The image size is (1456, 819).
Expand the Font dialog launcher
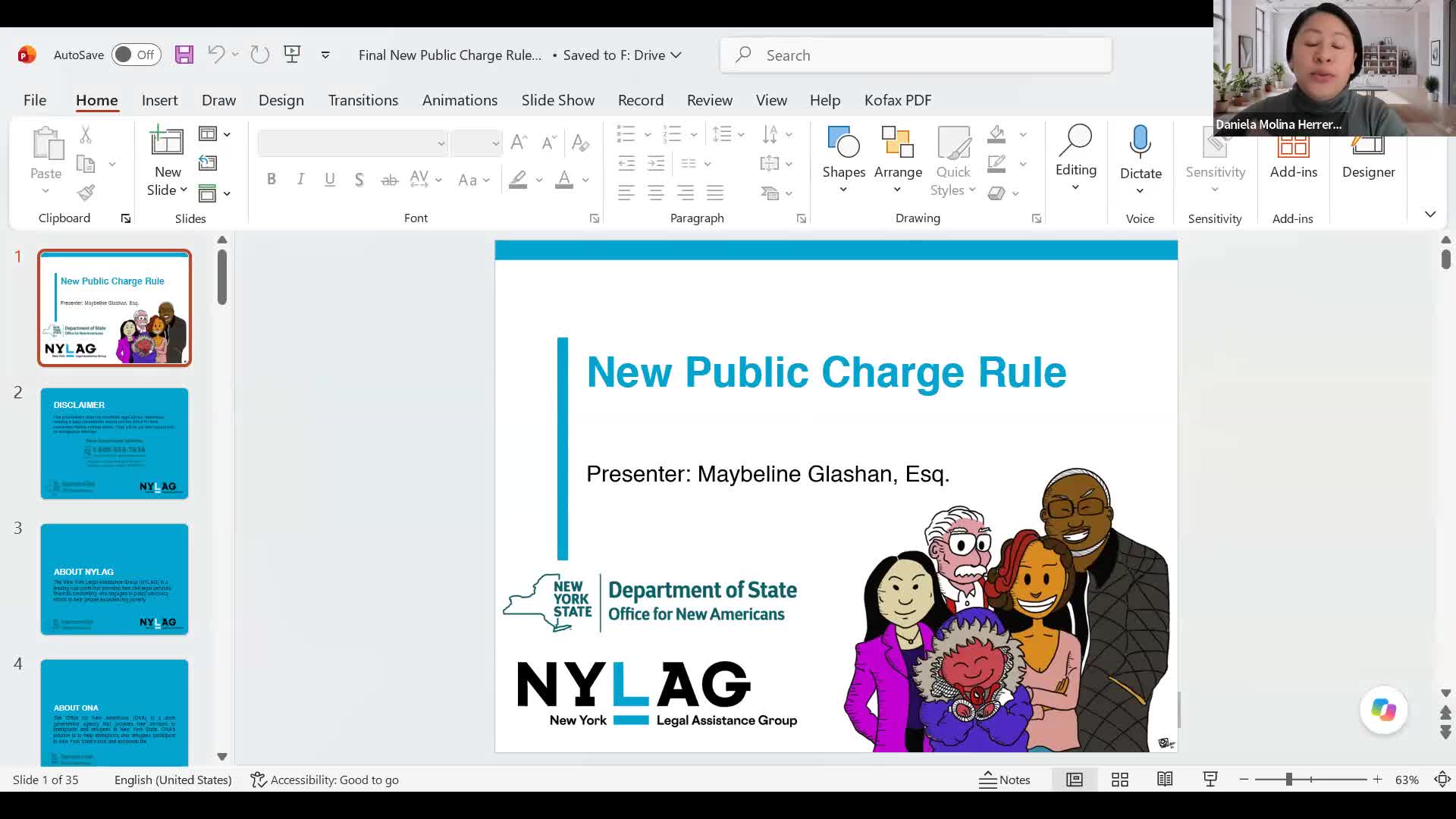click(x=595, y=218)
